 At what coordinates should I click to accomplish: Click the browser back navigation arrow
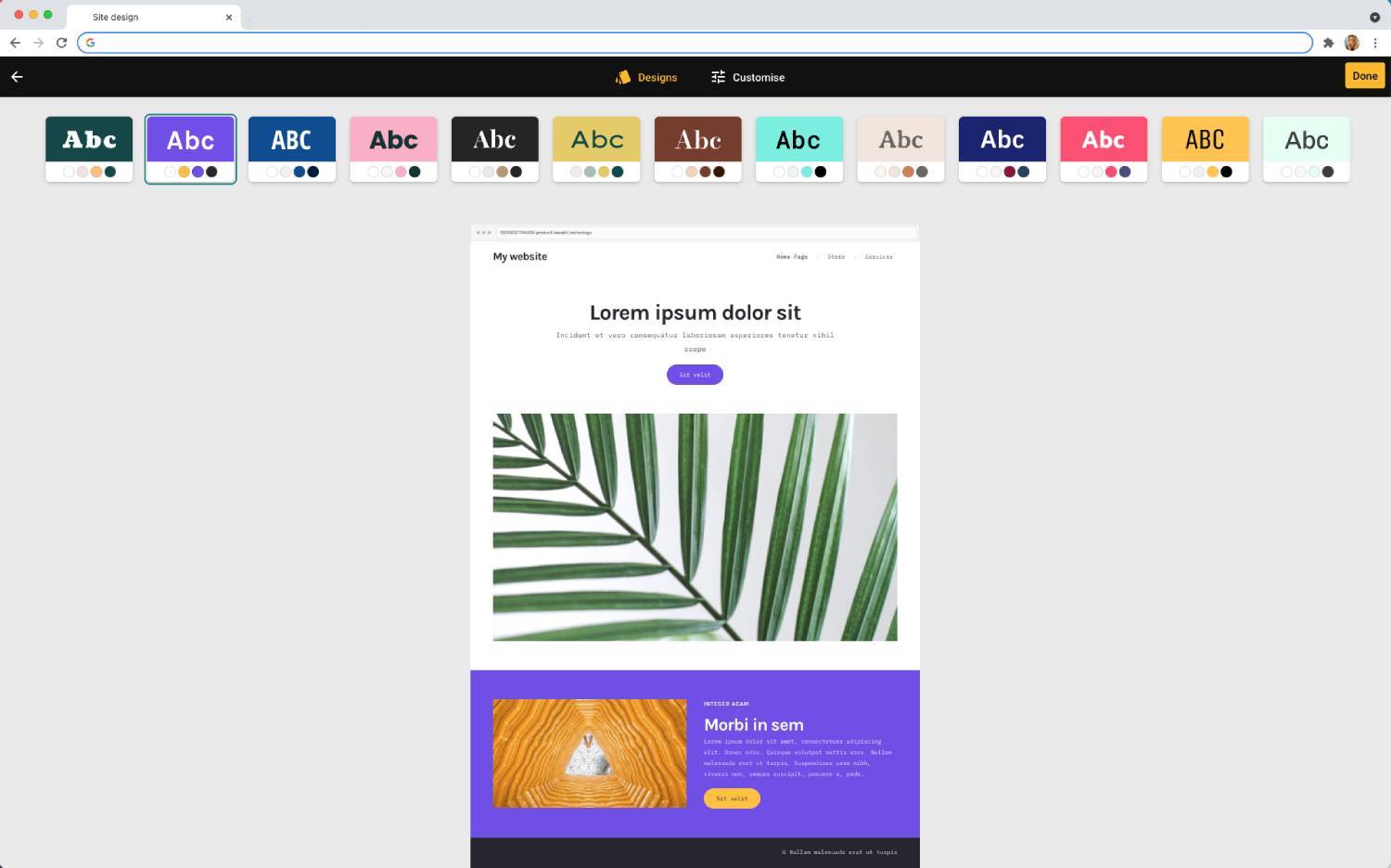pos(15,43)
